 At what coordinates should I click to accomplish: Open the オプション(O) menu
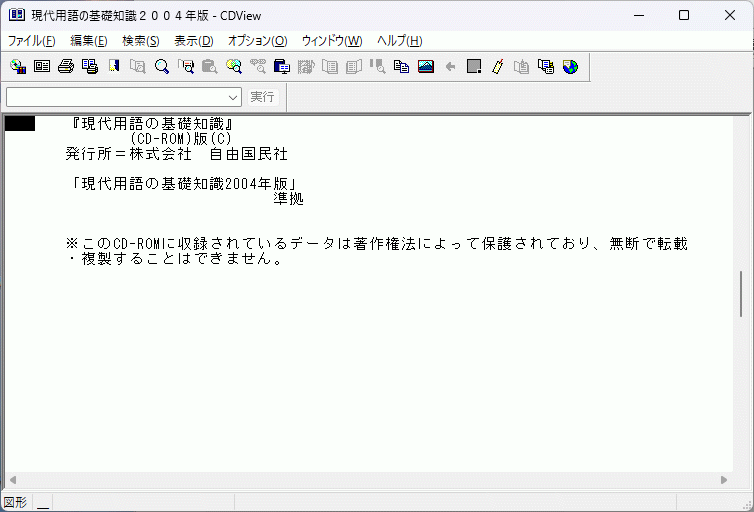click(x=258, y=41)
